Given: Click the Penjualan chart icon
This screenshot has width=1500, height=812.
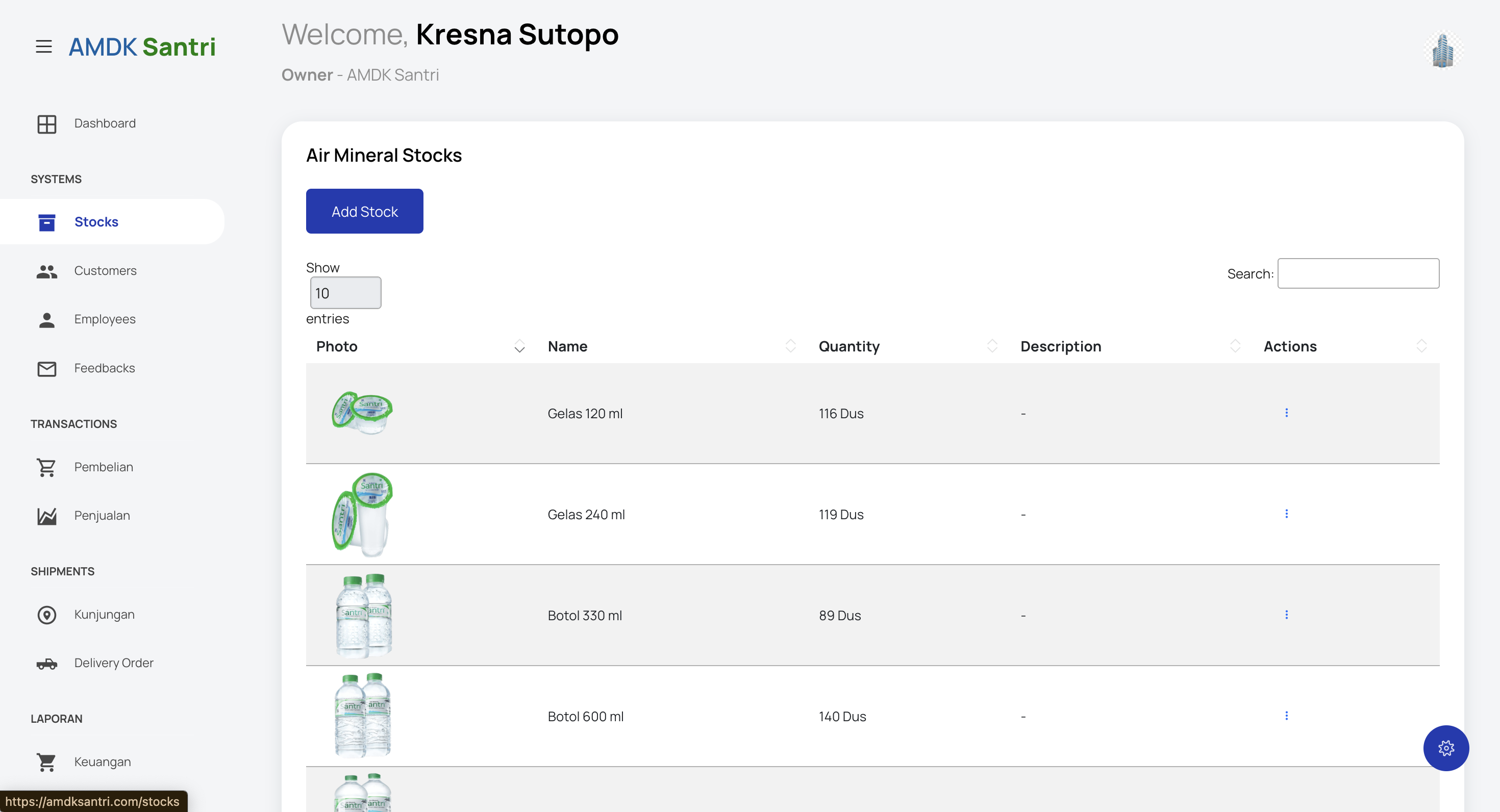Looking at the screenshot, I should click(46, 516).
